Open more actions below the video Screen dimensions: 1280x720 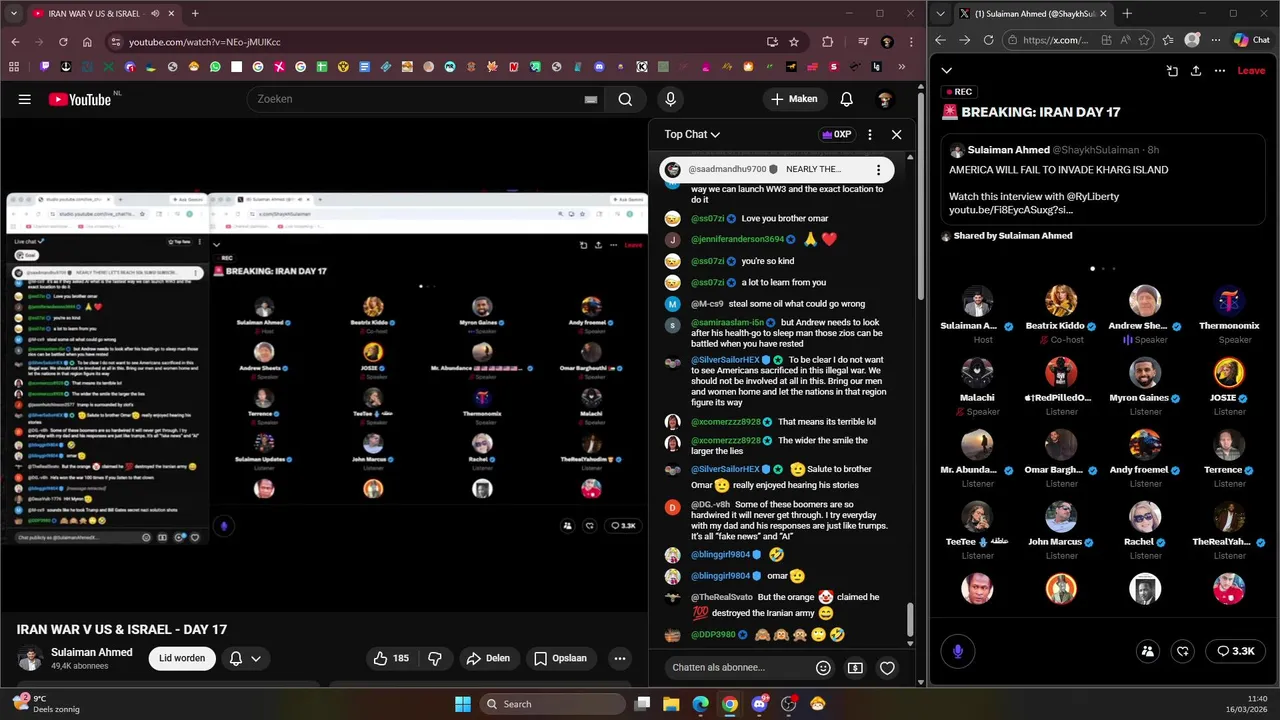[x=620, y=658]
